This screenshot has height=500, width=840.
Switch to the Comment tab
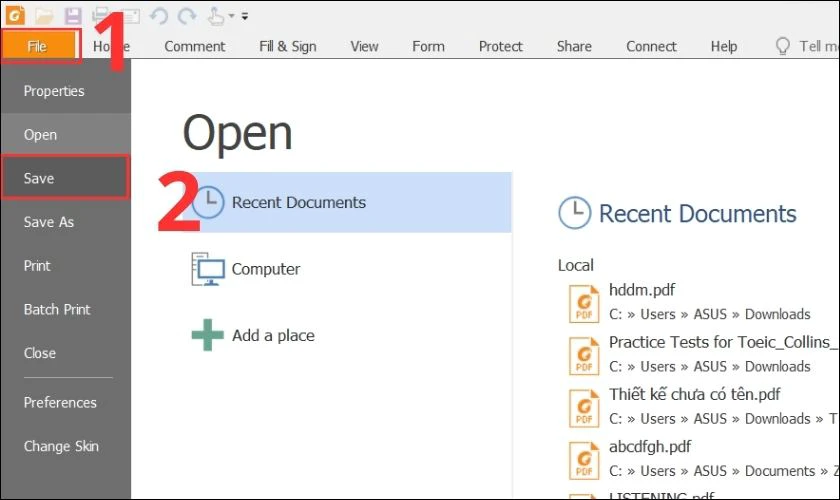(x=194, y=47)
